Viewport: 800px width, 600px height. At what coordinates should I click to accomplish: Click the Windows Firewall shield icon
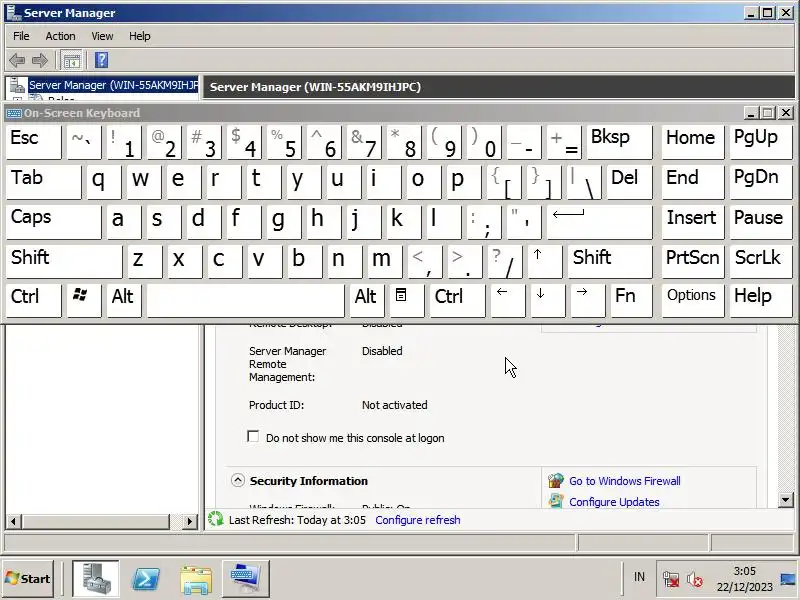[x=556, y=481]
